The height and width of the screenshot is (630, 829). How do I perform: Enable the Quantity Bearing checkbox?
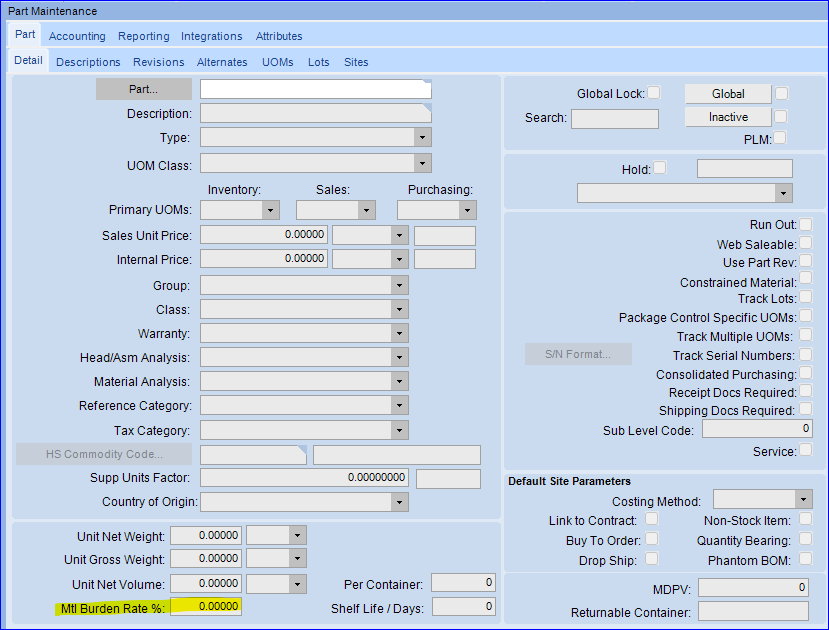[x=806, y=539]
